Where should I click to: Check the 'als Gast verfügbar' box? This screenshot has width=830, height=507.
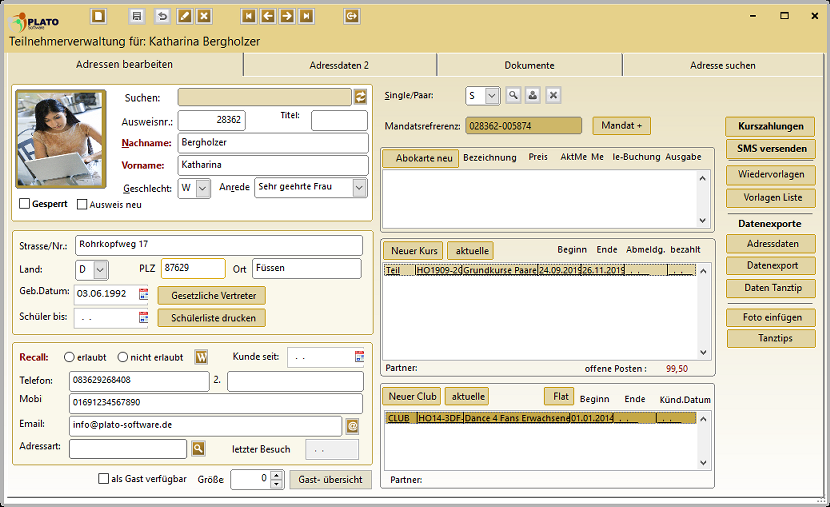click(x=104, y=479)
